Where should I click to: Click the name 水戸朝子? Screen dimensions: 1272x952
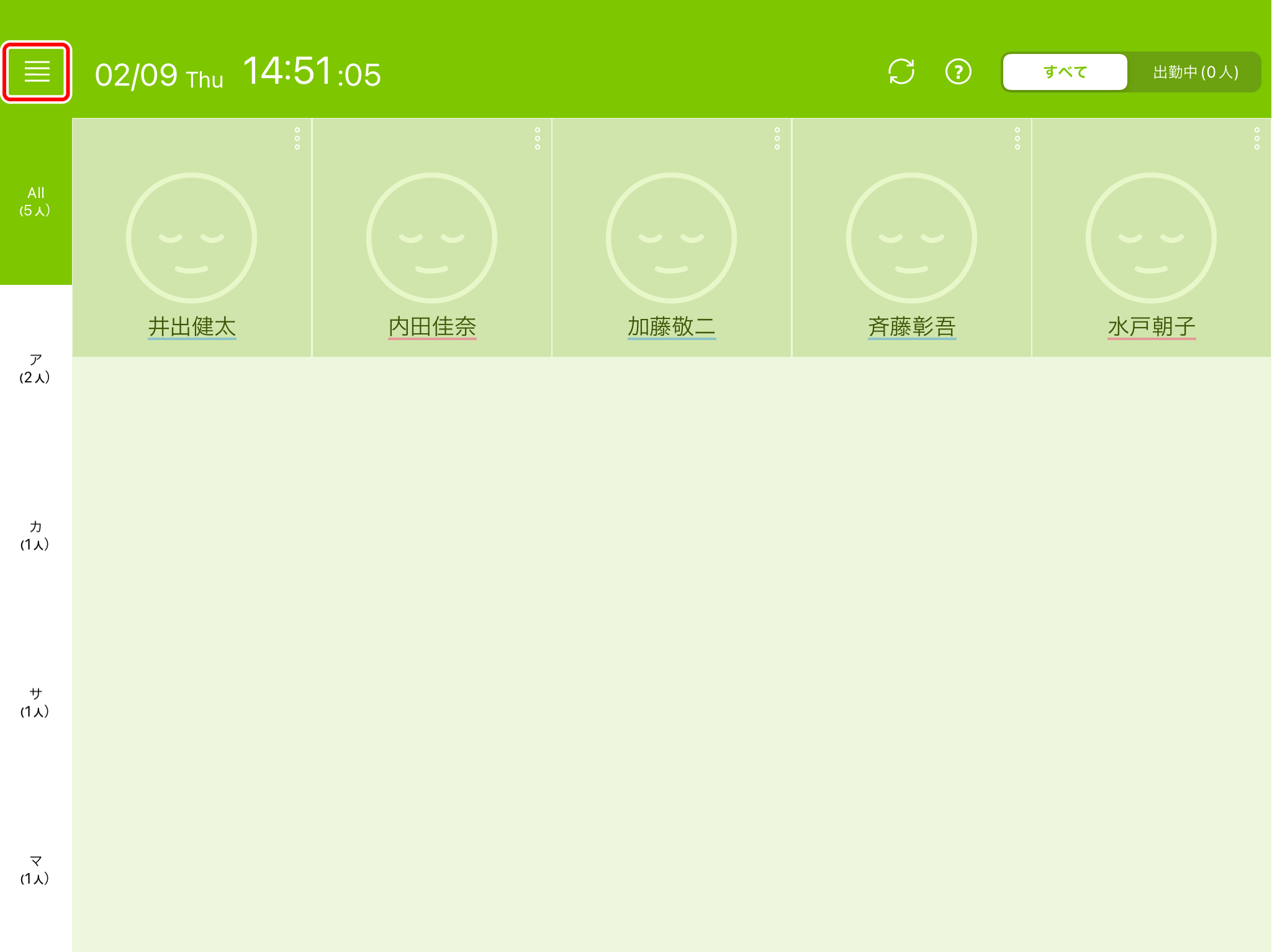[1152, 326]
